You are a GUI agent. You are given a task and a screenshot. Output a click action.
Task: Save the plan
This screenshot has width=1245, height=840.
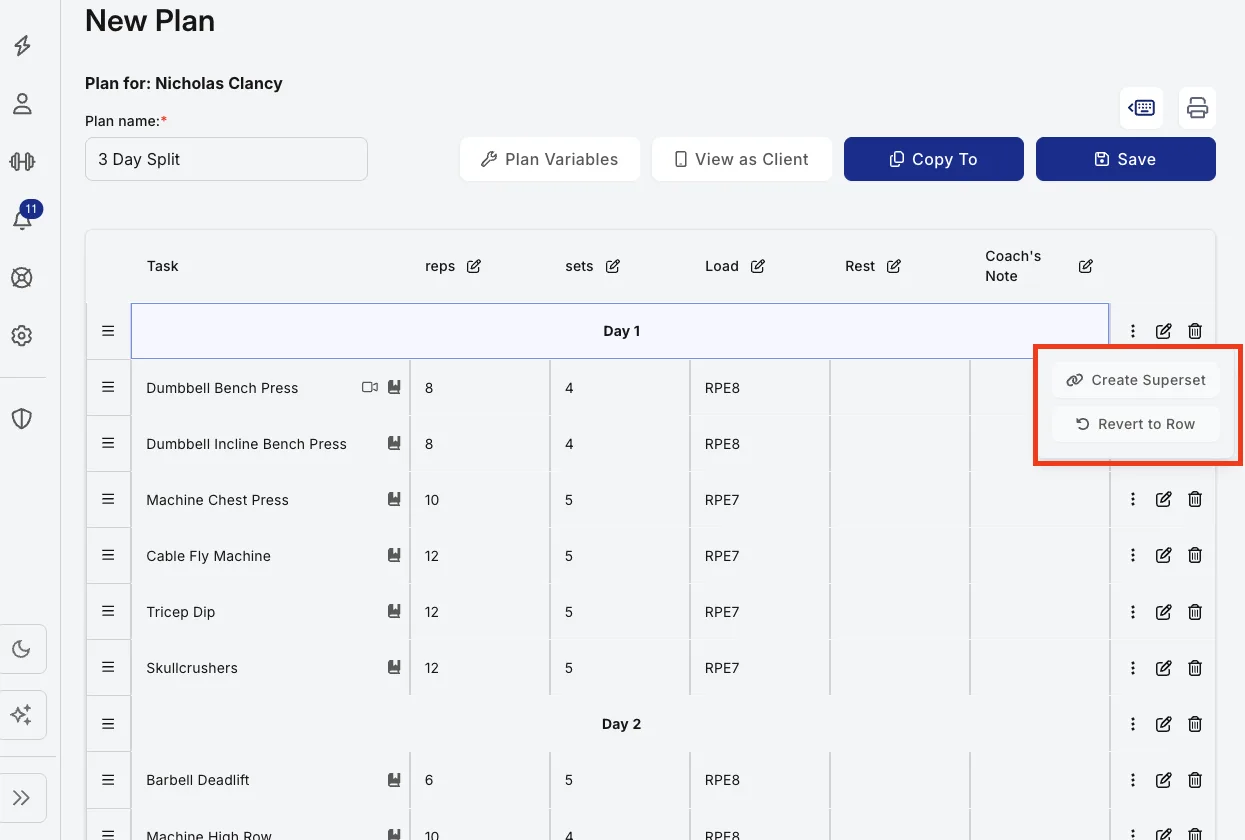tap(1126, 159)
